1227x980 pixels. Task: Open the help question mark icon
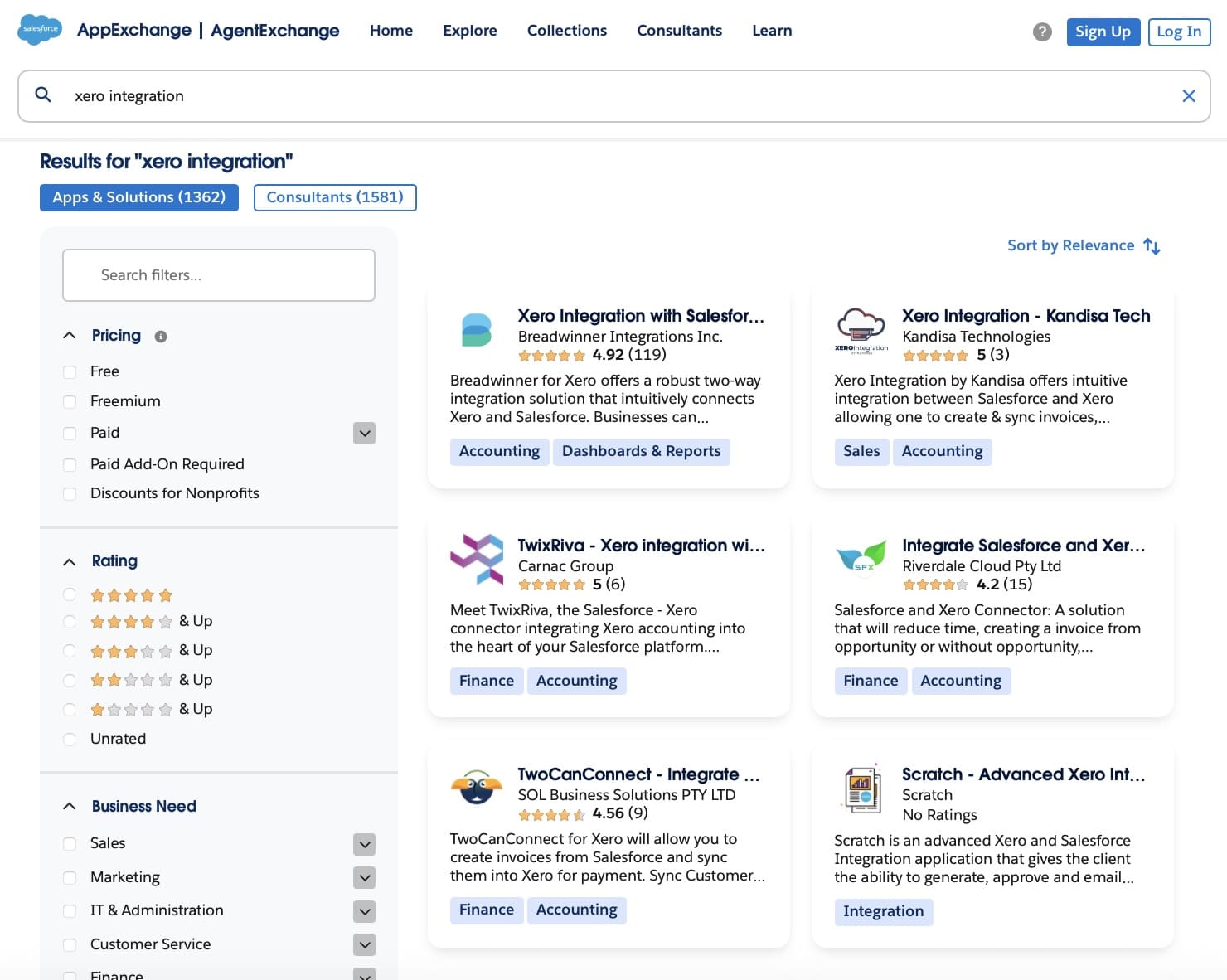[x=1042, y=32]
